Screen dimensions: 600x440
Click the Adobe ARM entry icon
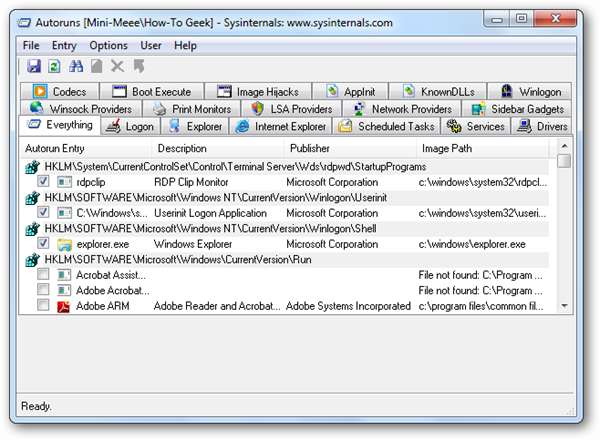point(64,306)
